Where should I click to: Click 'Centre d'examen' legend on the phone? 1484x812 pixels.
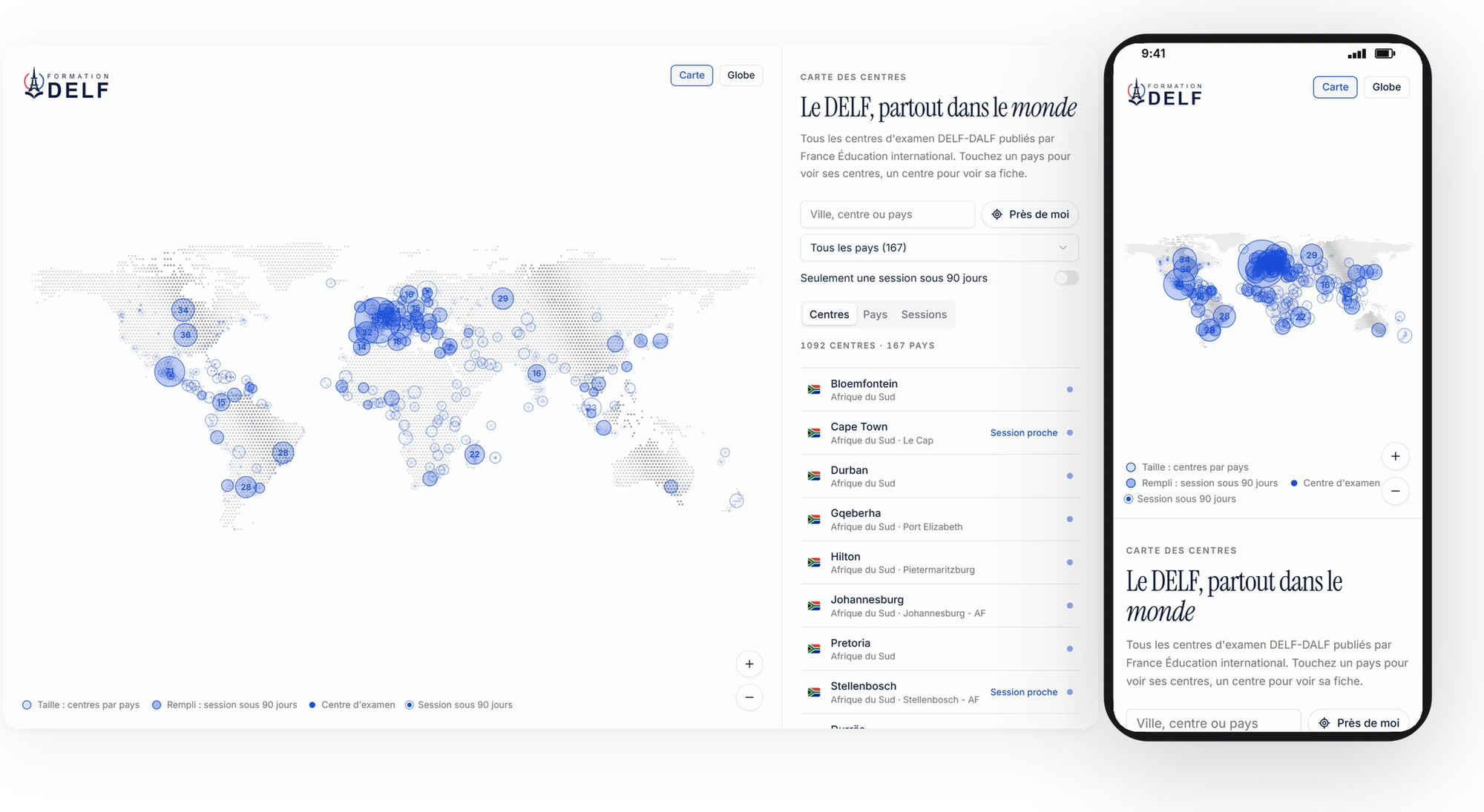pos(1335,483)
